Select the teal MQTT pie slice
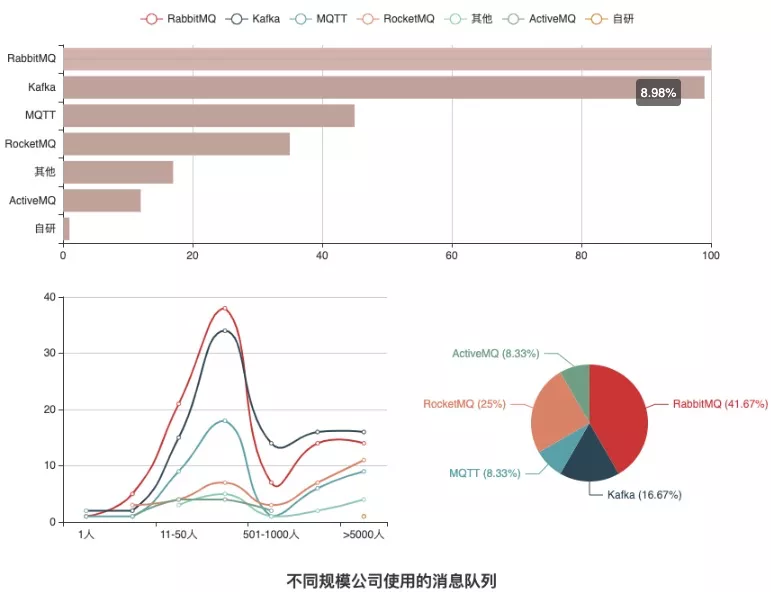This screenshot has height=592, width=771. pyautogui.click(x=563, y=450)
